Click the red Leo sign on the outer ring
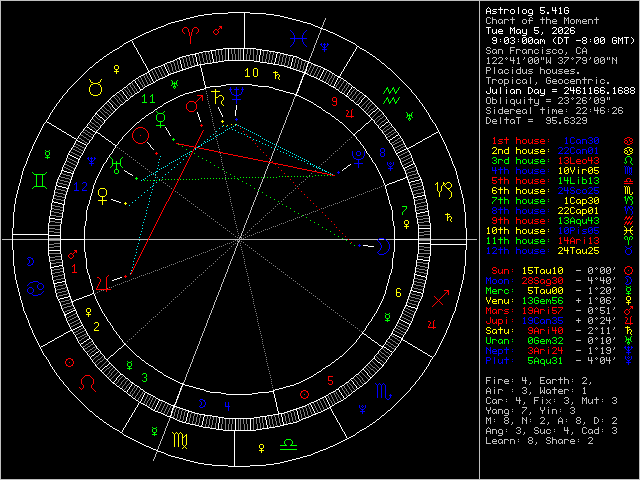 [87, 383]
